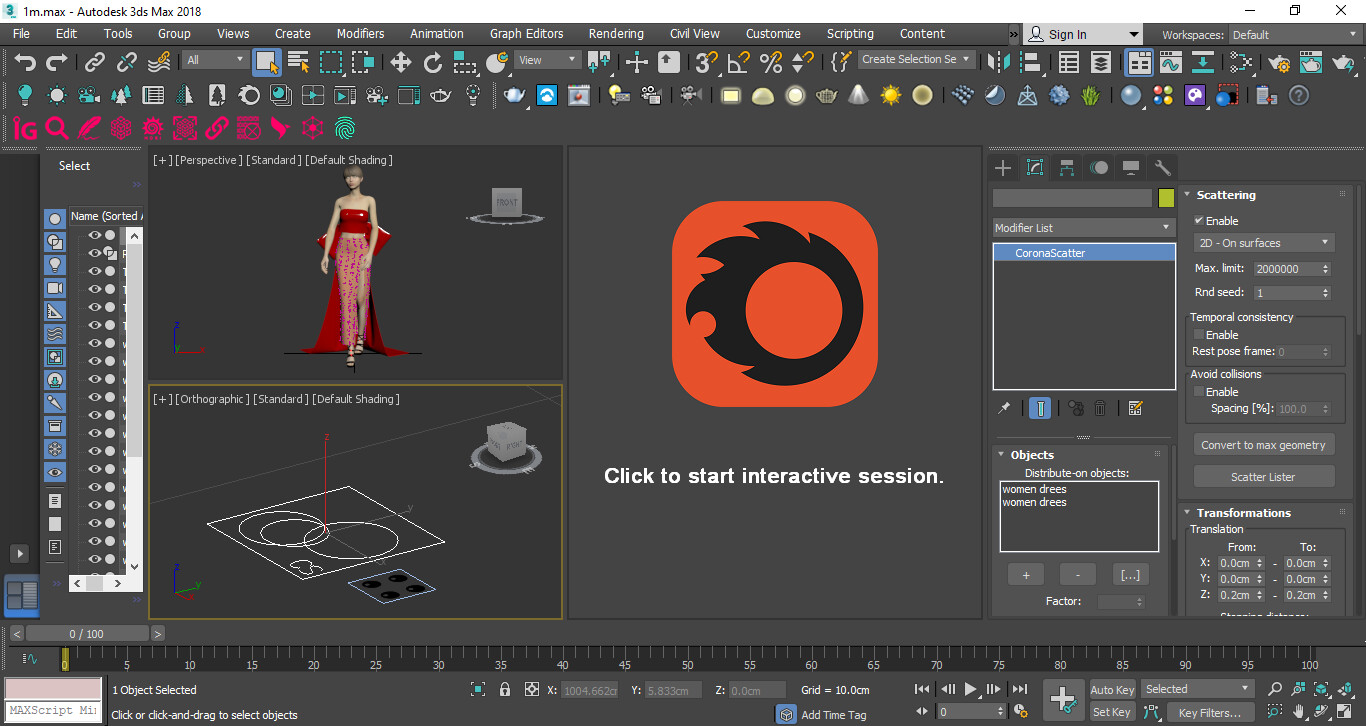Open the Modifiers menu
The width and height of the screenshot is (1366, 726).
point(360,33)
